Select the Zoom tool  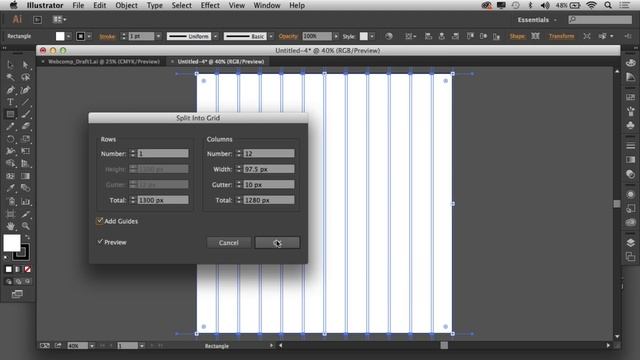26,226
